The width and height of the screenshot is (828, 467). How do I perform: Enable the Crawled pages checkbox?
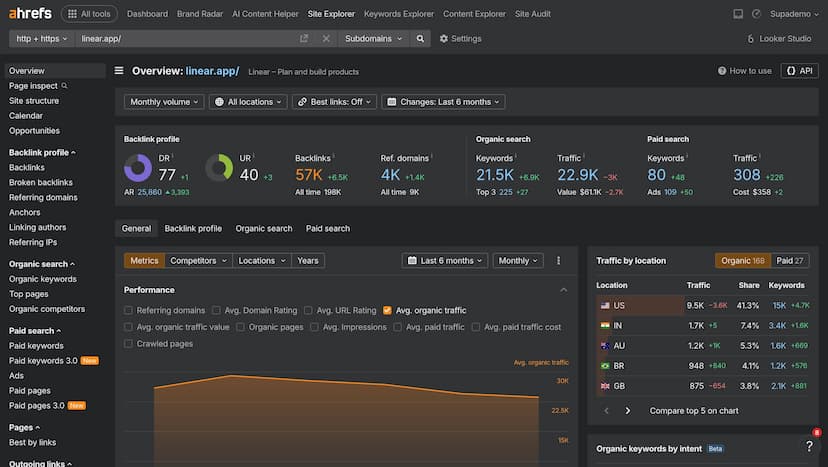click(128, 344)
